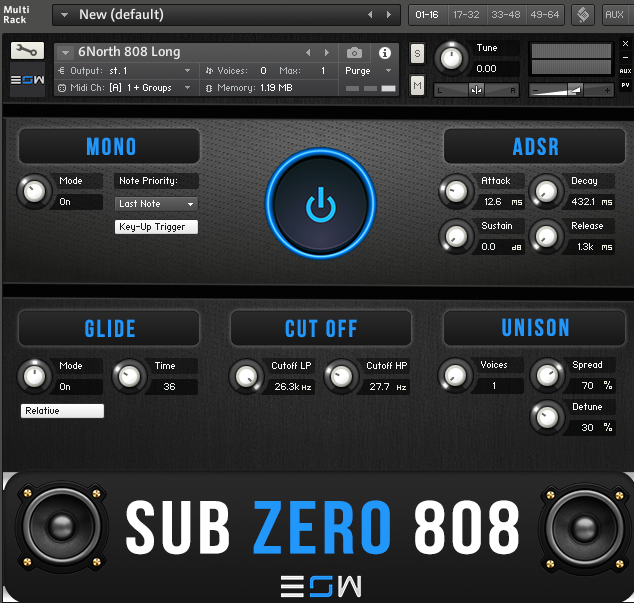
Task: Click the Glide Time knob
Action: pos(129,377)
